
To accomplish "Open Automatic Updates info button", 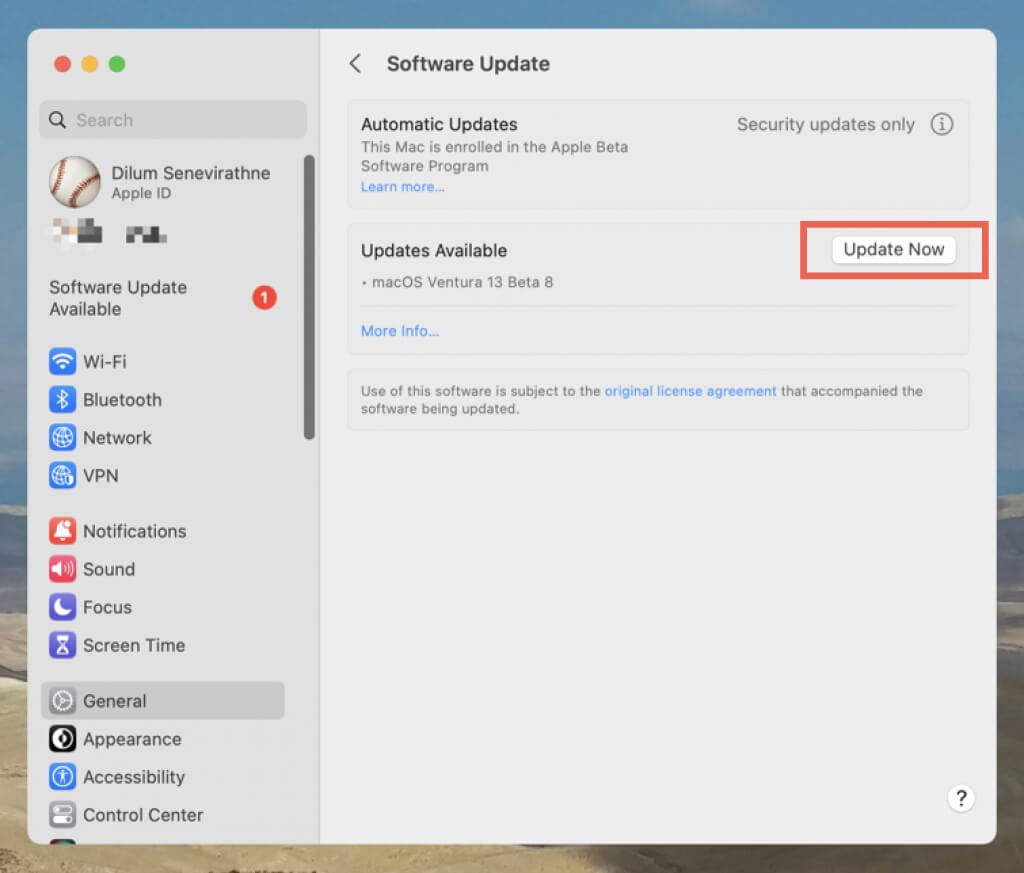I will tap(941, 124).
